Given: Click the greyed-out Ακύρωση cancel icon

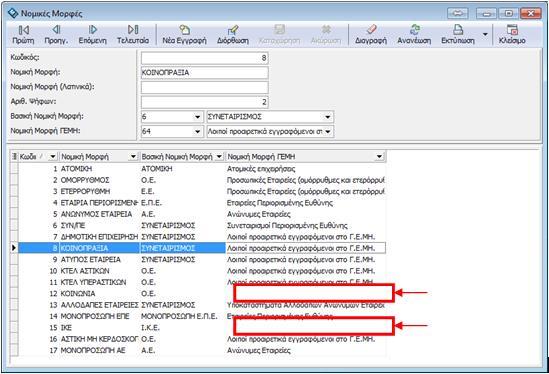Looking at the screenshot, I should click(326, 35).
